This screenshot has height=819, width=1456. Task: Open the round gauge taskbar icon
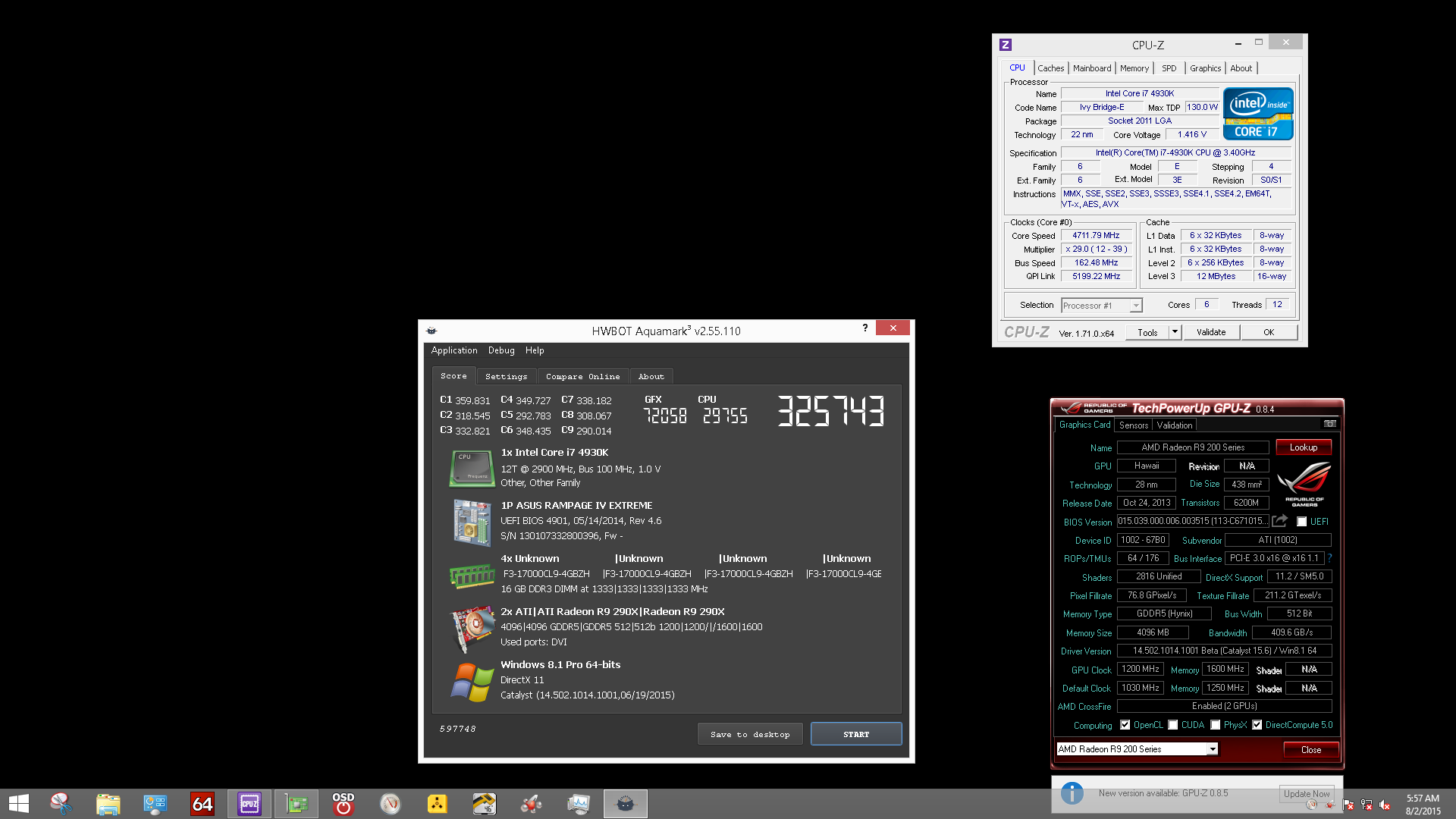click(x=391, y=804)
